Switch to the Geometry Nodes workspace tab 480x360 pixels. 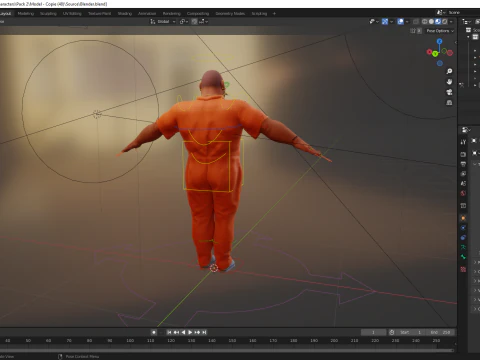[230, 13]
